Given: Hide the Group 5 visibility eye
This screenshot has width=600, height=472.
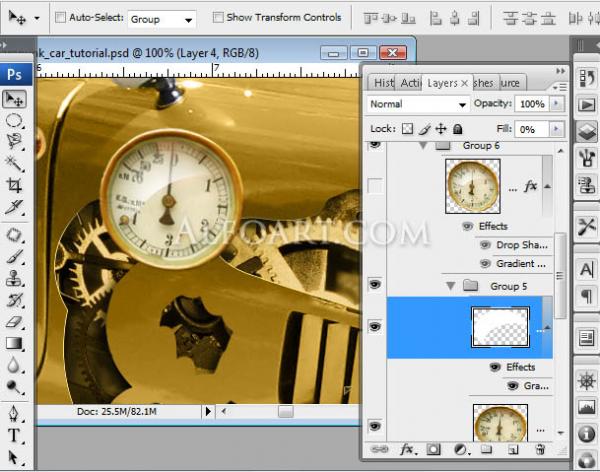Looking at the screenshot, I should 375,284.
